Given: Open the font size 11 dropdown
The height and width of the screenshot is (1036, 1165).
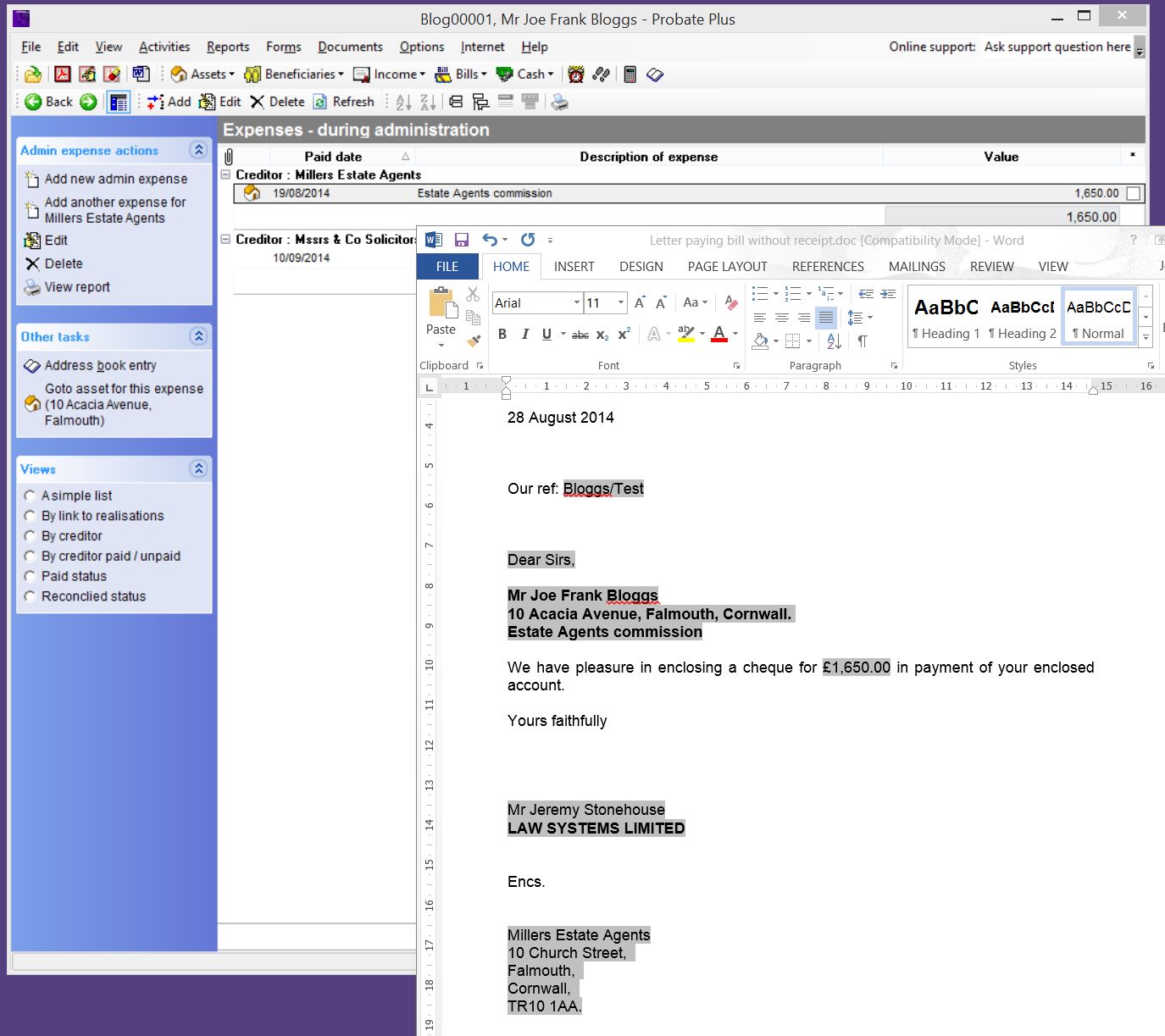Looking at the screenshot, I should [621, 302].
